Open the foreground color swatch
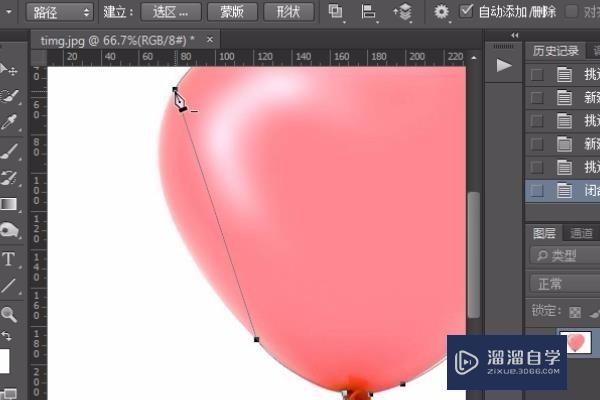Screen dimensions: 600x400 tap(4, 361)
